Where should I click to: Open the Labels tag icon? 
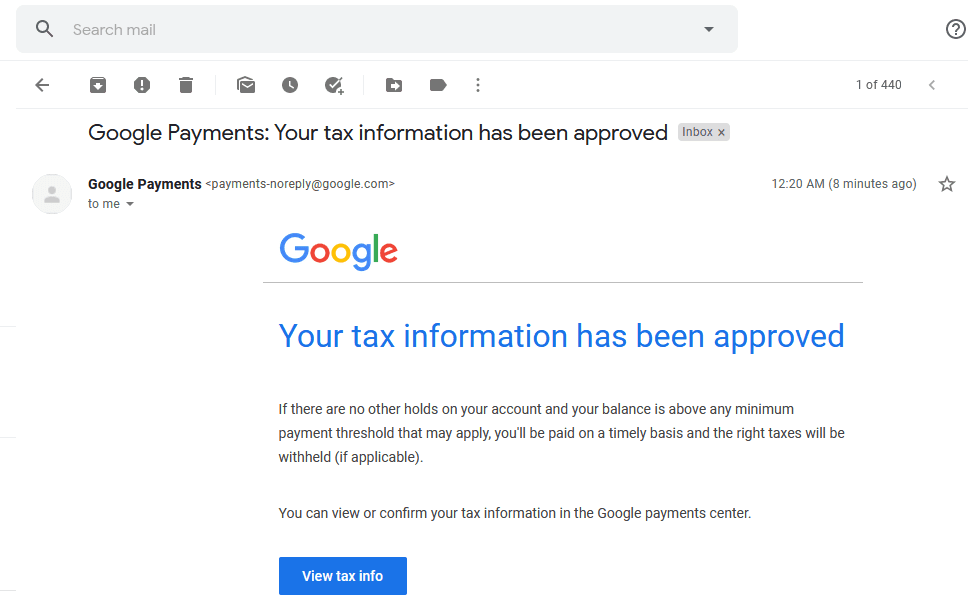point(438,85)
